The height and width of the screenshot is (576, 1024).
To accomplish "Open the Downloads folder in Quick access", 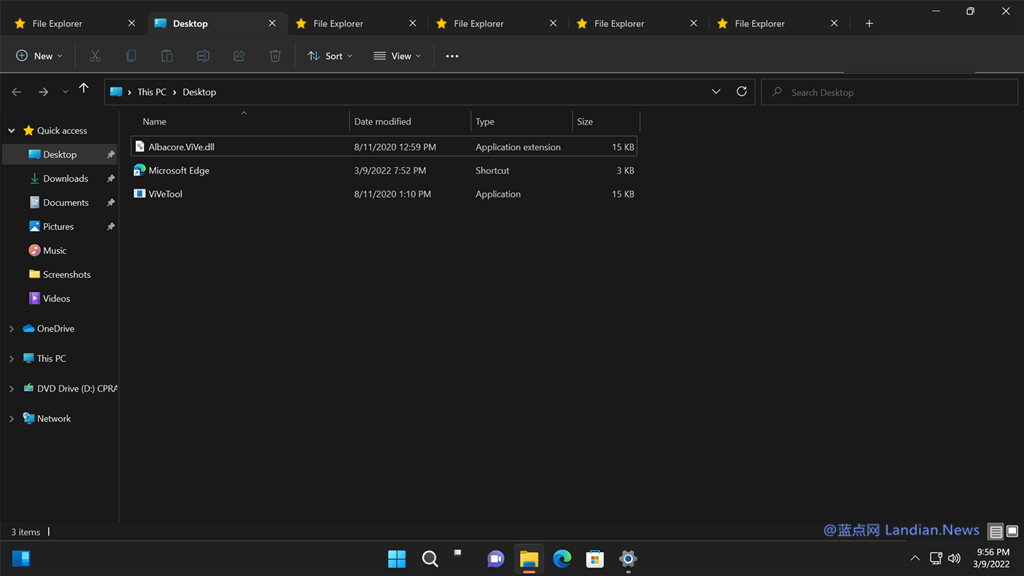I will [65, 178].
